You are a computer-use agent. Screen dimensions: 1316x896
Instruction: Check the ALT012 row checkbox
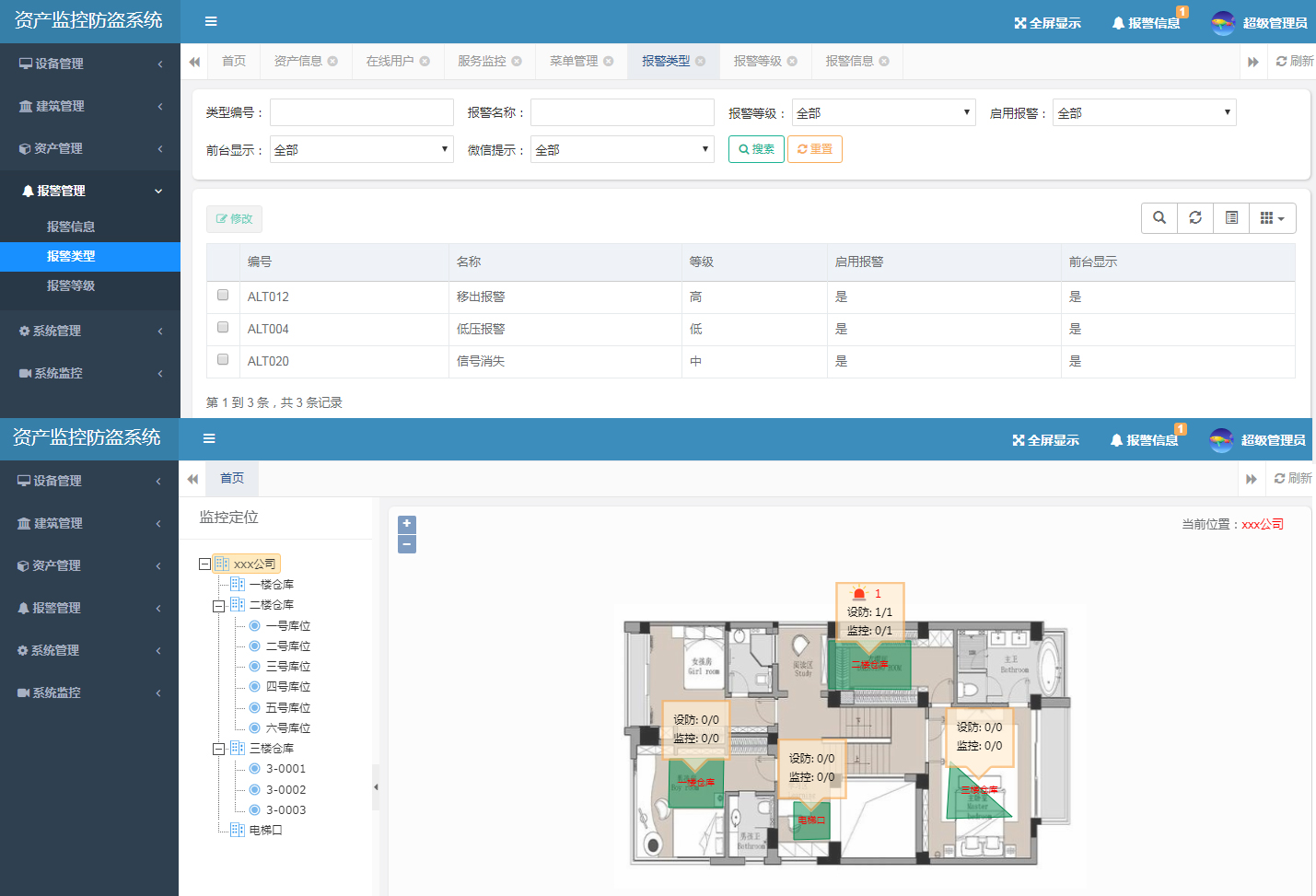pos(223,296)
